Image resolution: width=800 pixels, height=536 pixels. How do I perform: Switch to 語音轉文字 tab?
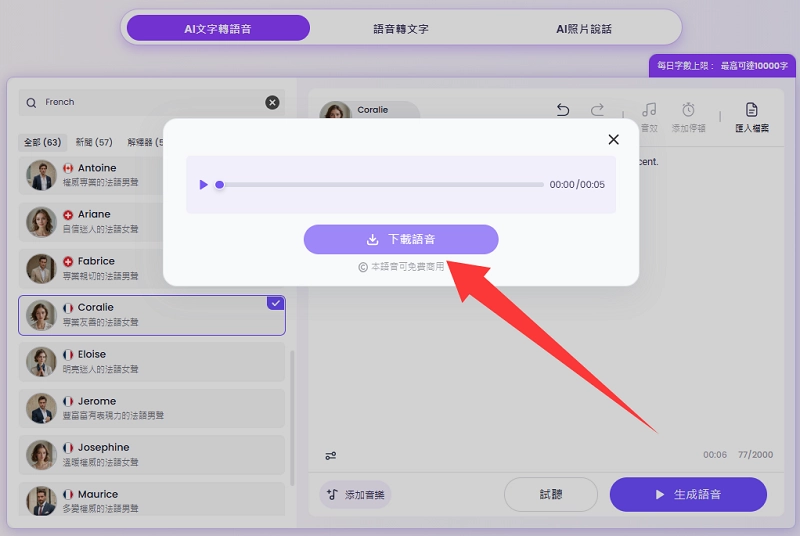click(401, 29)
